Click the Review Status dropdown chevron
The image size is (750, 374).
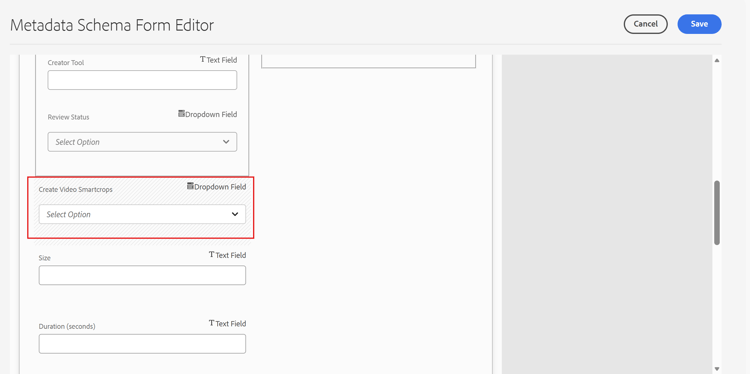point(226,142)
